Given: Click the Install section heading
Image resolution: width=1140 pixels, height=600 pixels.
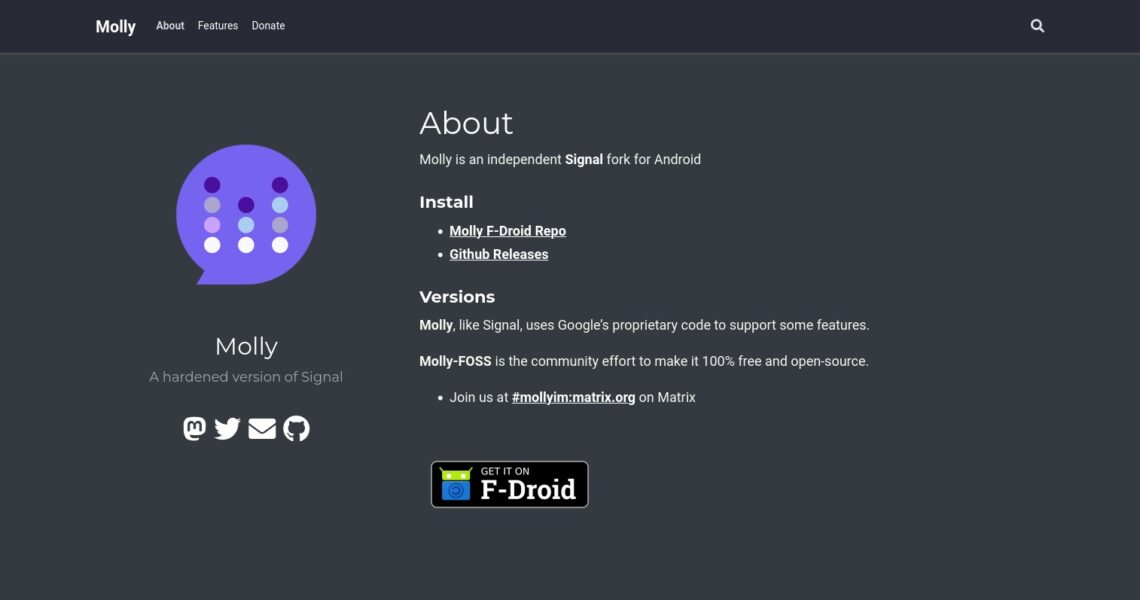Looking at the screenshot, I should point(446,202).
